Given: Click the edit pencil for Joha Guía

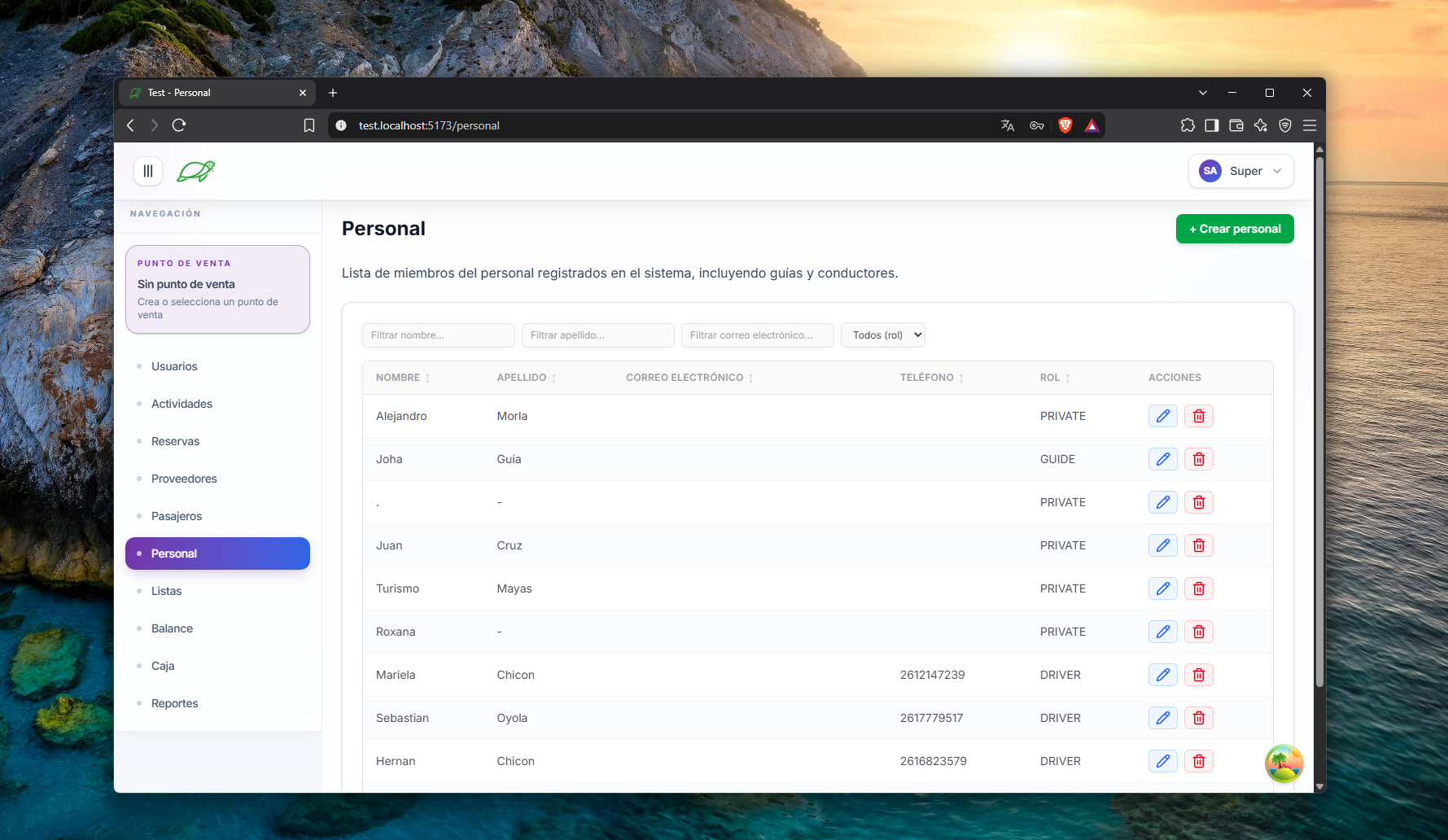Looking at the screenshot, I should [x=1162, y=459].
